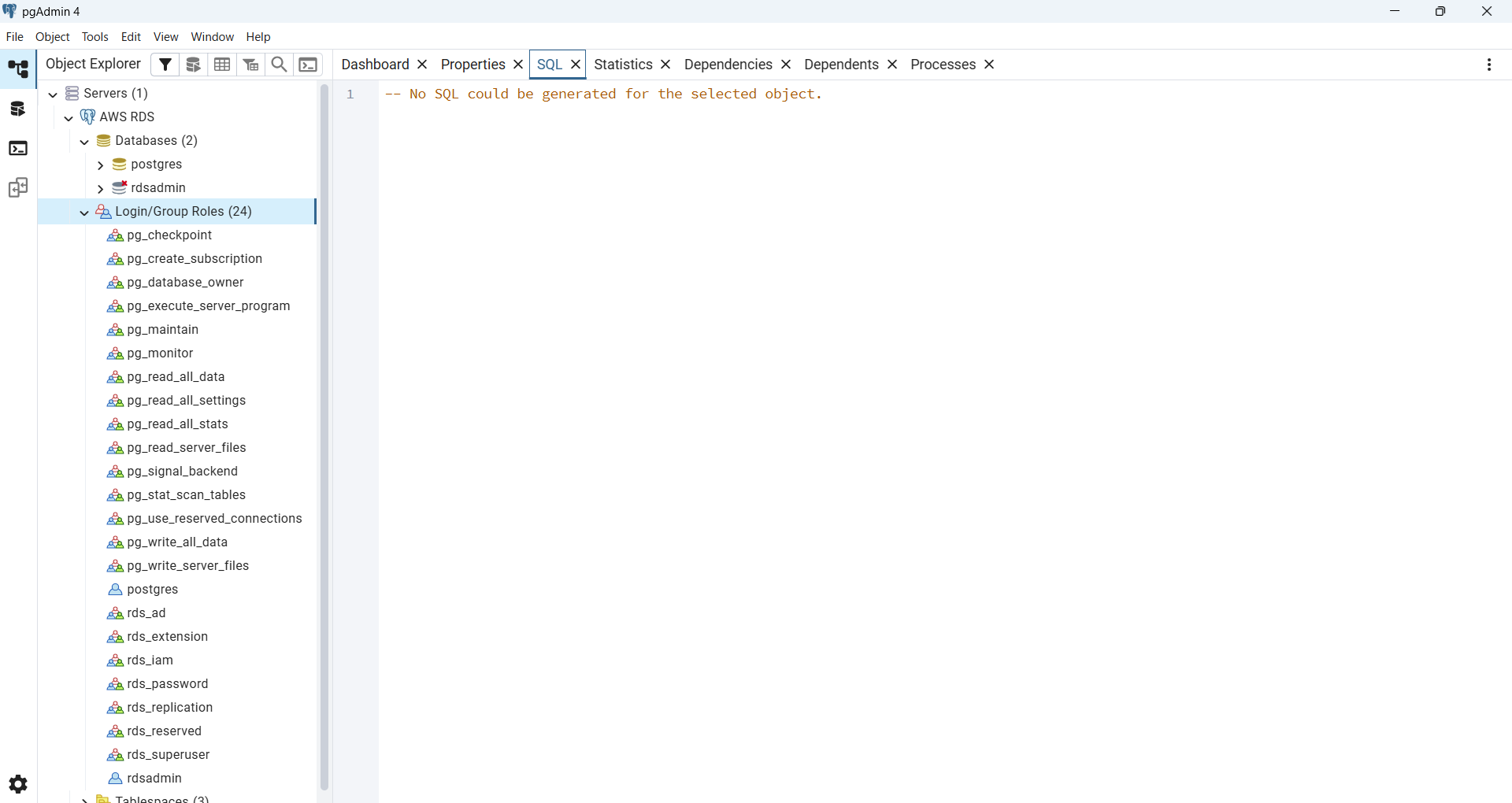1512x803 pixels.
Task: Click the Filtered Rows toolbar icon
Action: [x=250, y=65]
